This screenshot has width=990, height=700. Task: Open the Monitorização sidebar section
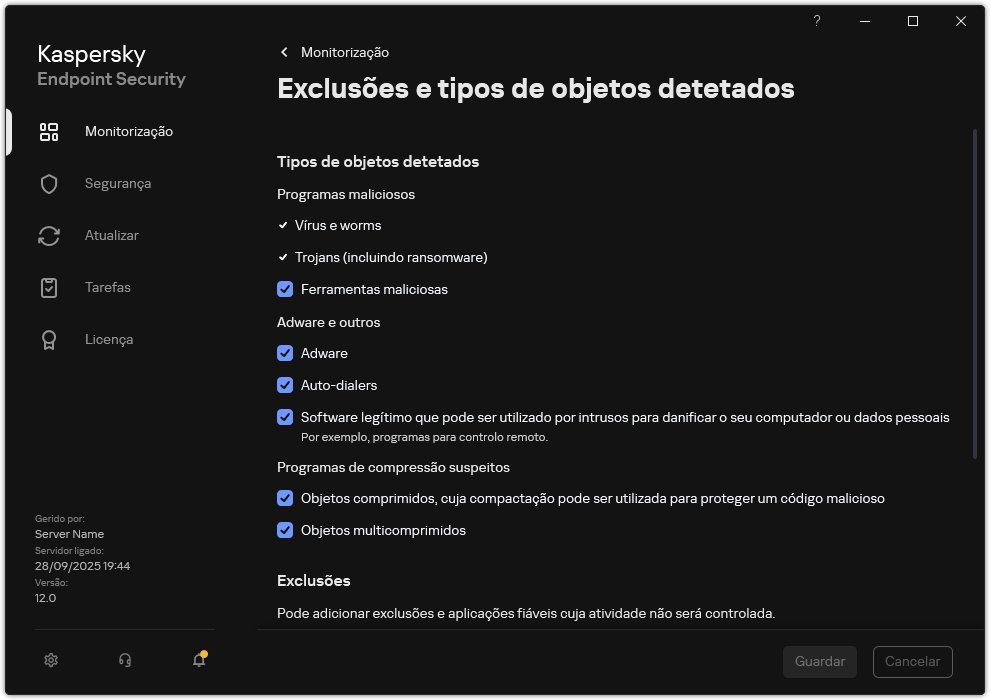tap(130, 131)
